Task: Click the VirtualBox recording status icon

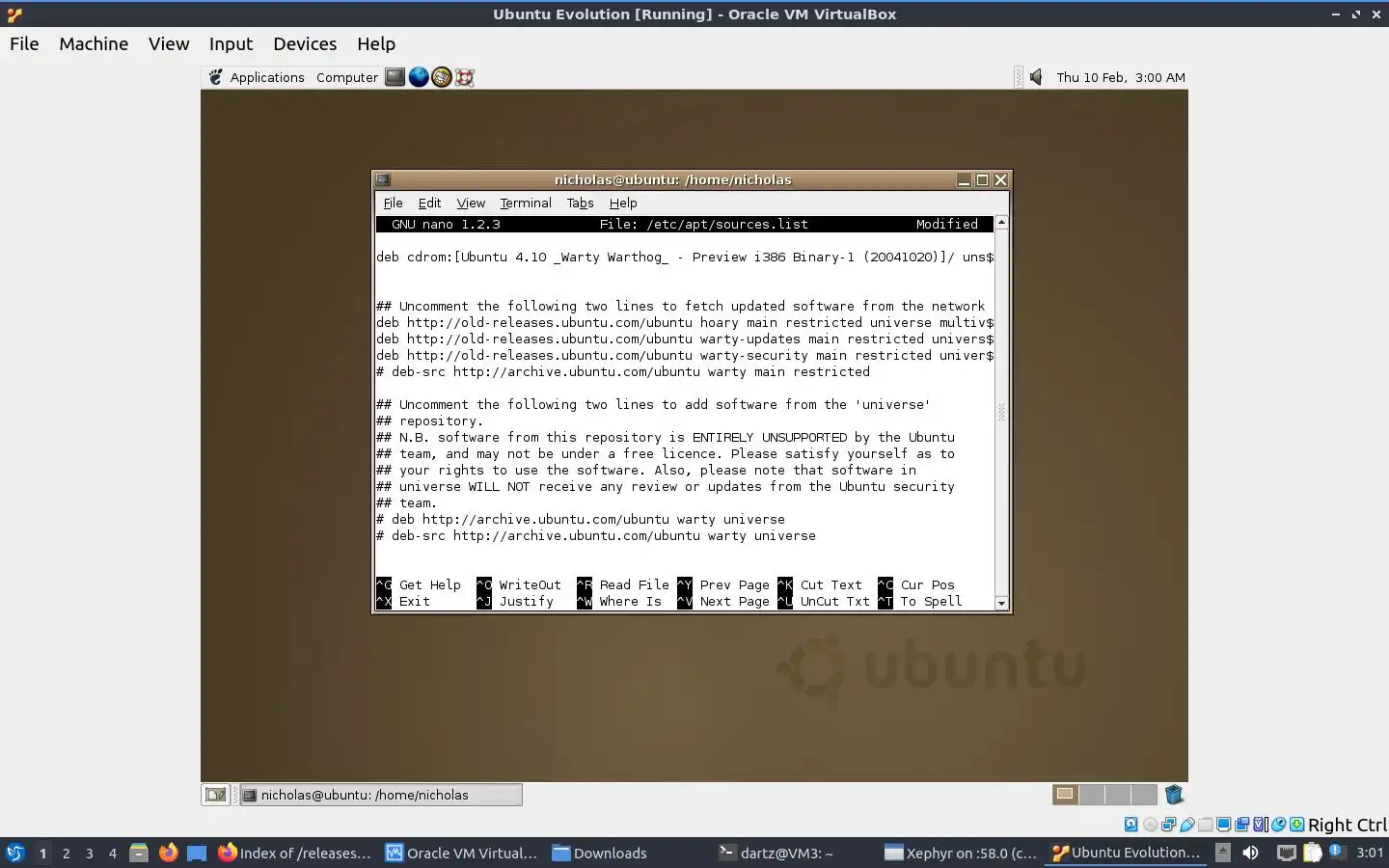Action: pos(1241,825)
